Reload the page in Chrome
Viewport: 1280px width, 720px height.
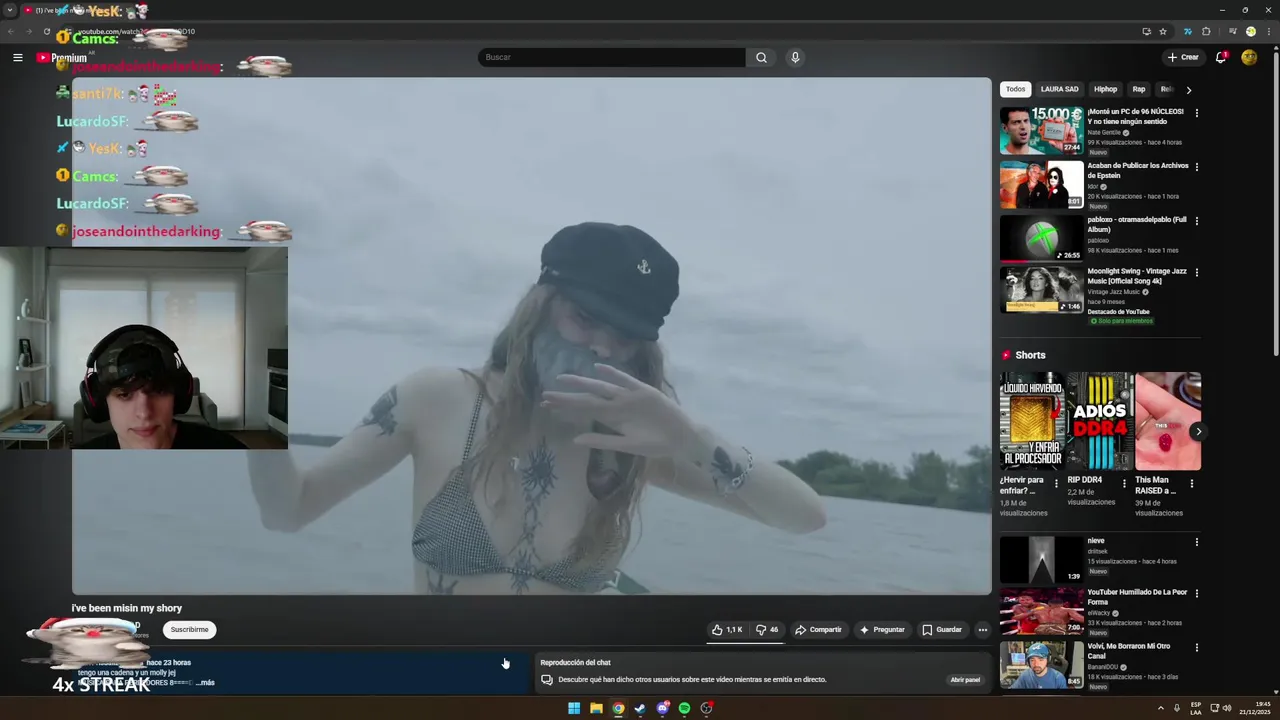tap(46, 31)
